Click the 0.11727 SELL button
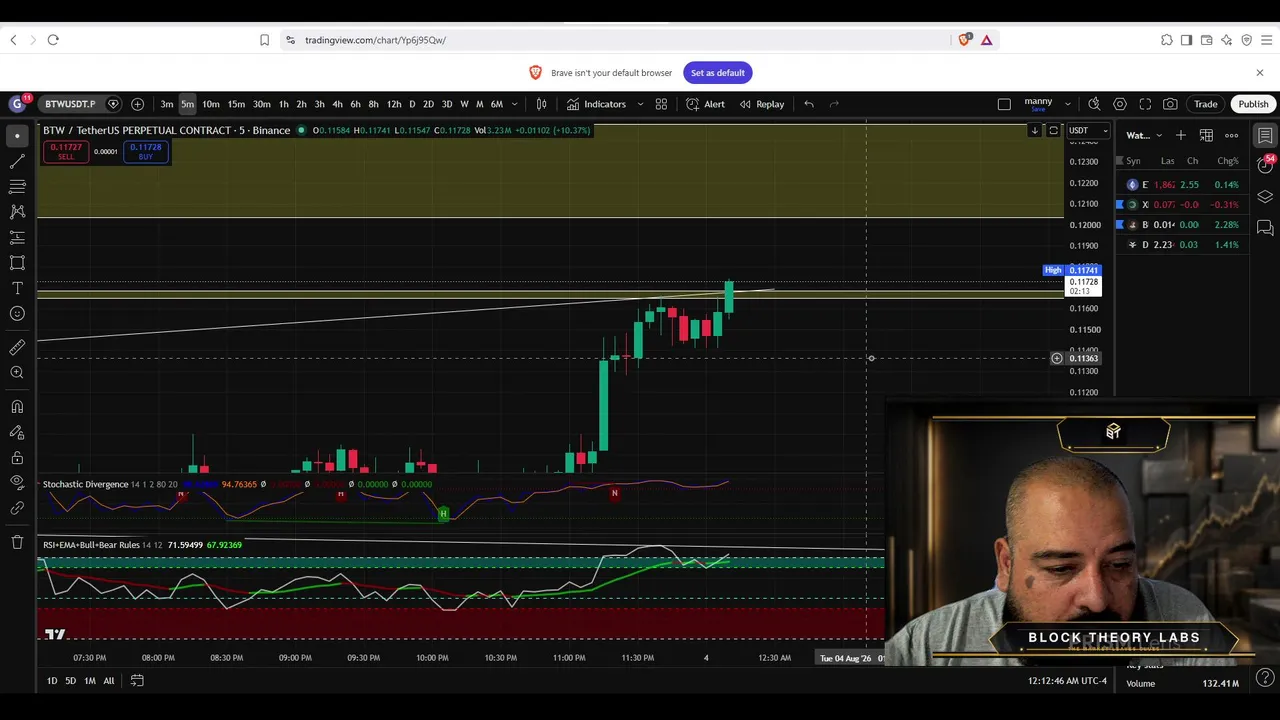 click(x=66, y=152)
